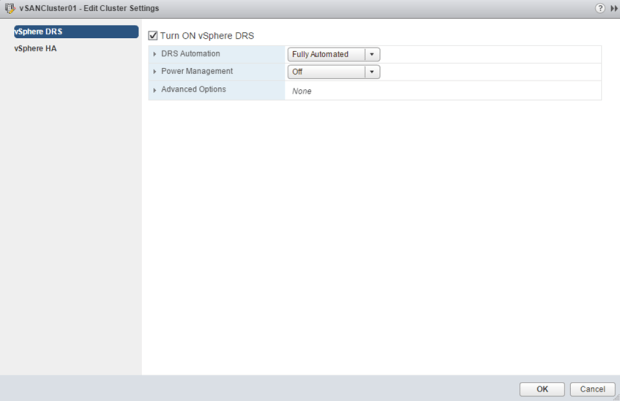Viewport: 620px width, 401px height.
Task: Open help via the question mark icon
Action: (599, 8)
